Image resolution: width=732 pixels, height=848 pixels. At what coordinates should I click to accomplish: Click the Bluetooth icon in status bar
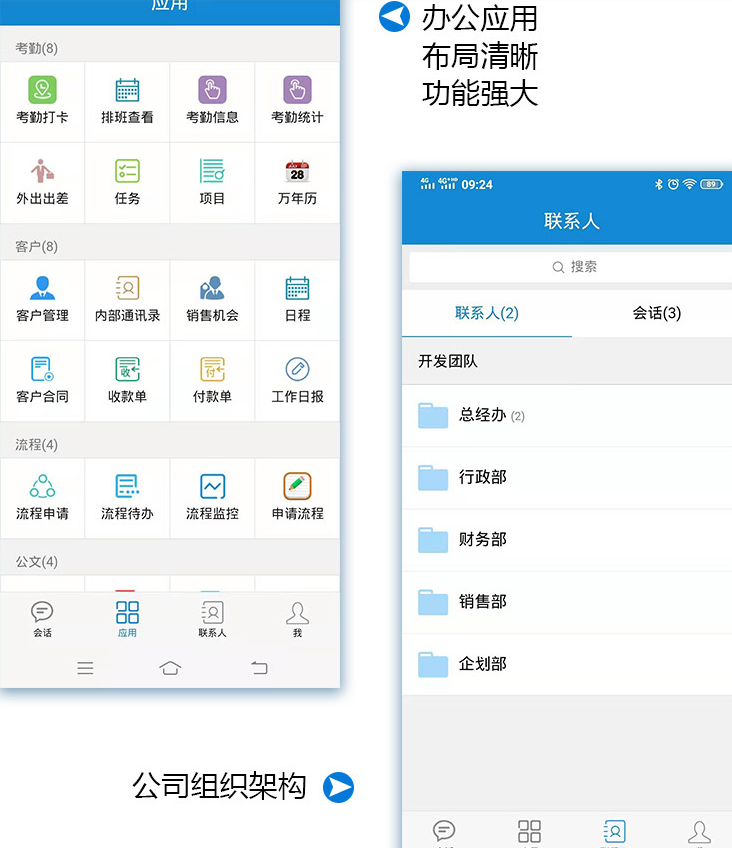coord(658,184)
